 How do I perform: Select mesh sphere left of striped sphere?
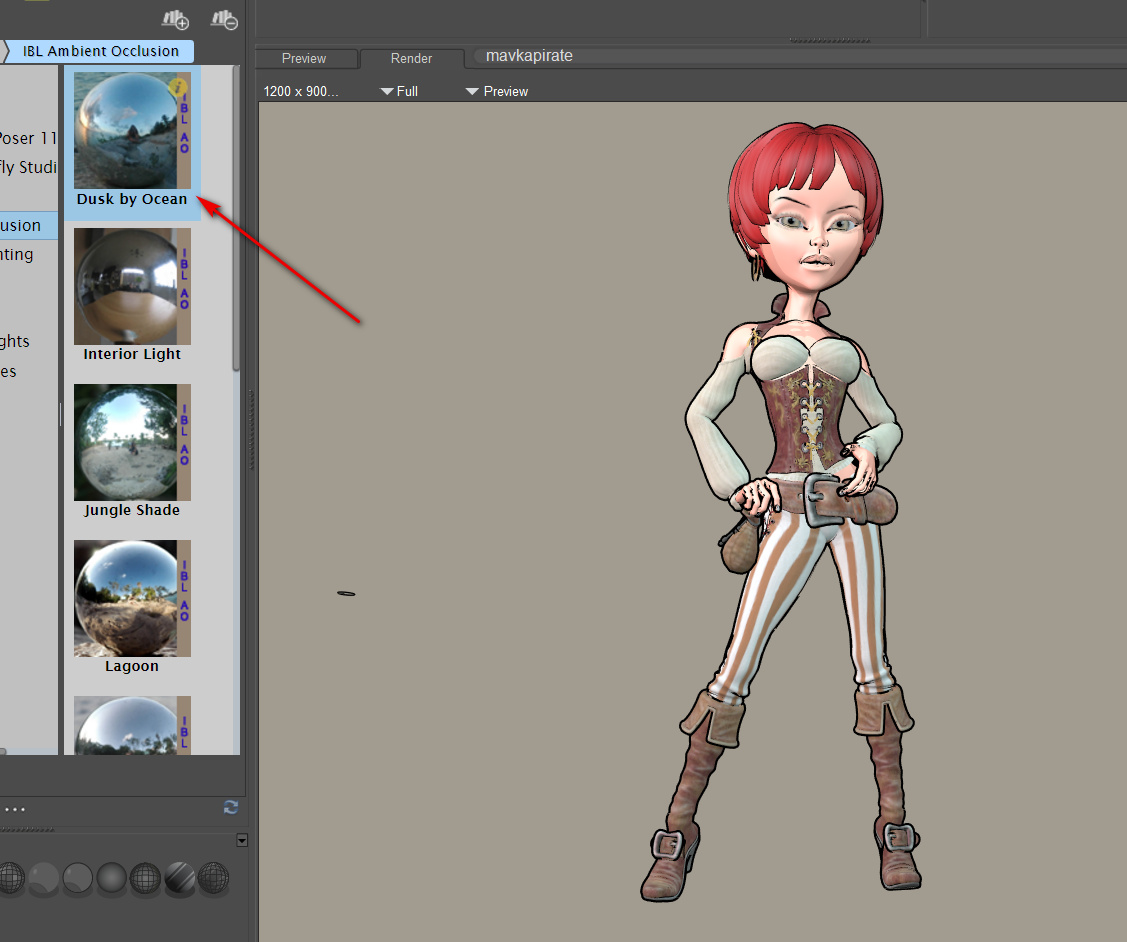click(x=145, y=878)
